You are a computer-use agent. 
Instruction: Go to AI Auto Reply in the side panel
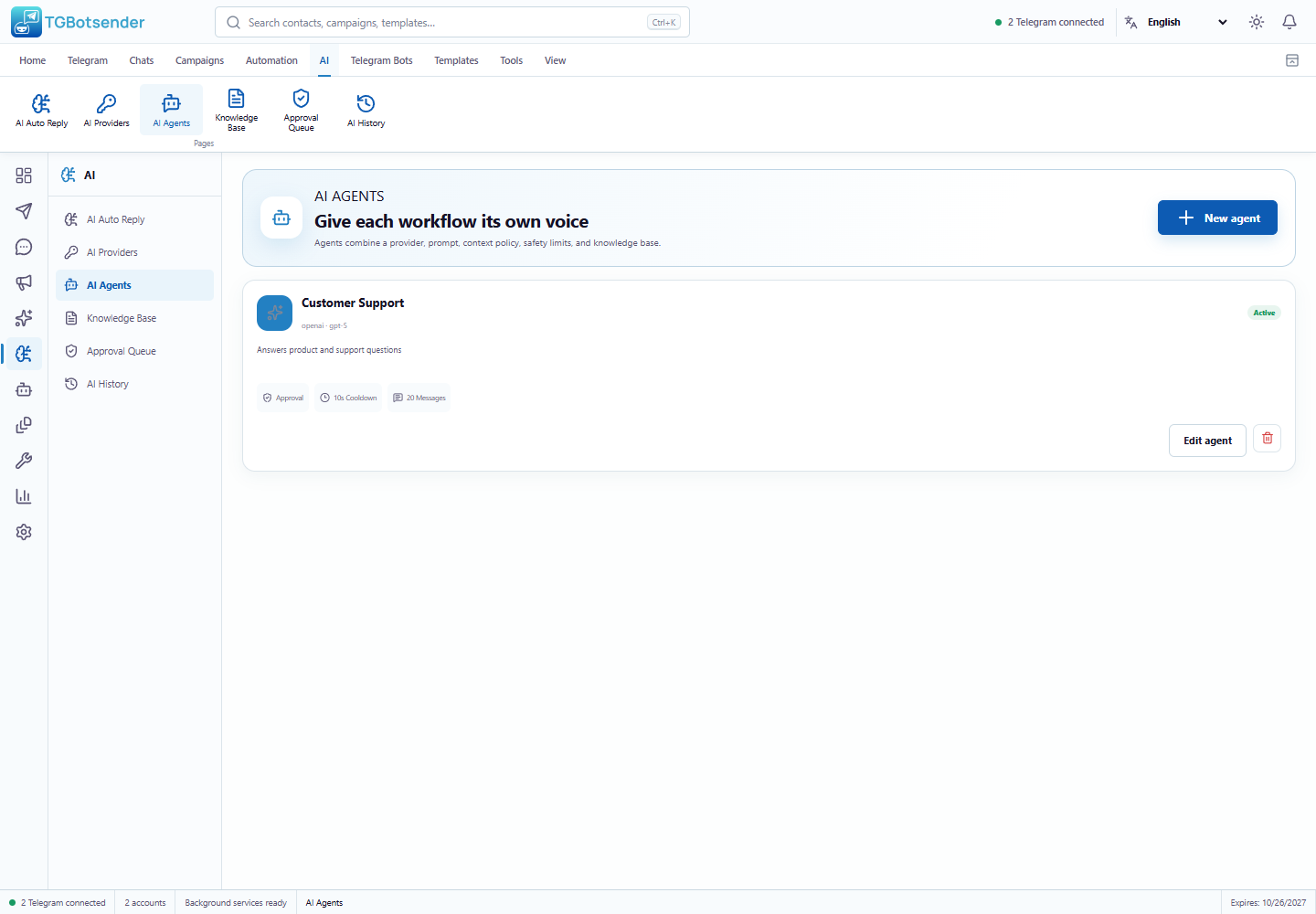tap(134, 219)
